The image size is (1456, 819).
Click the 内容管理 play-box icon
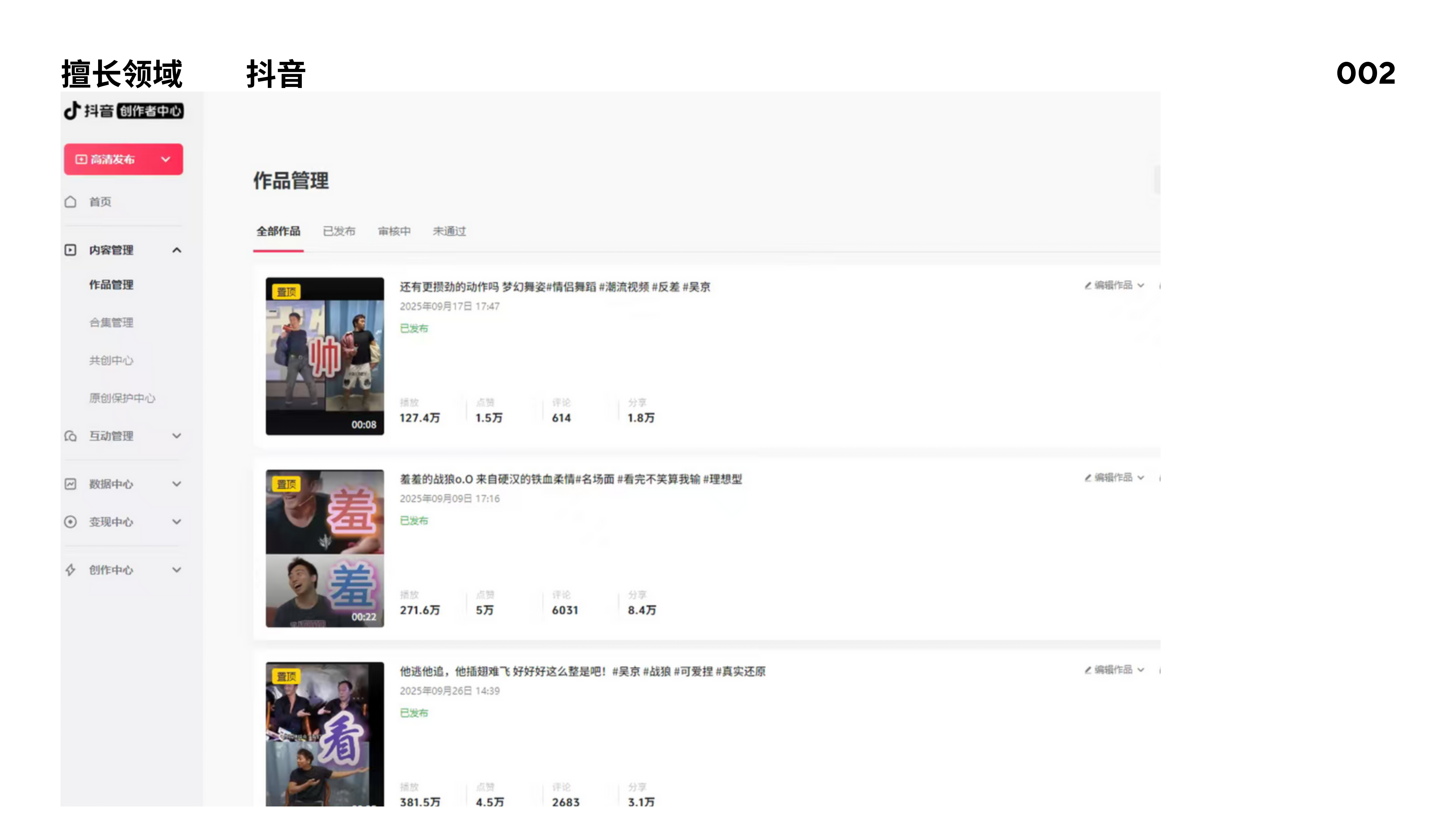pos(70,250)
